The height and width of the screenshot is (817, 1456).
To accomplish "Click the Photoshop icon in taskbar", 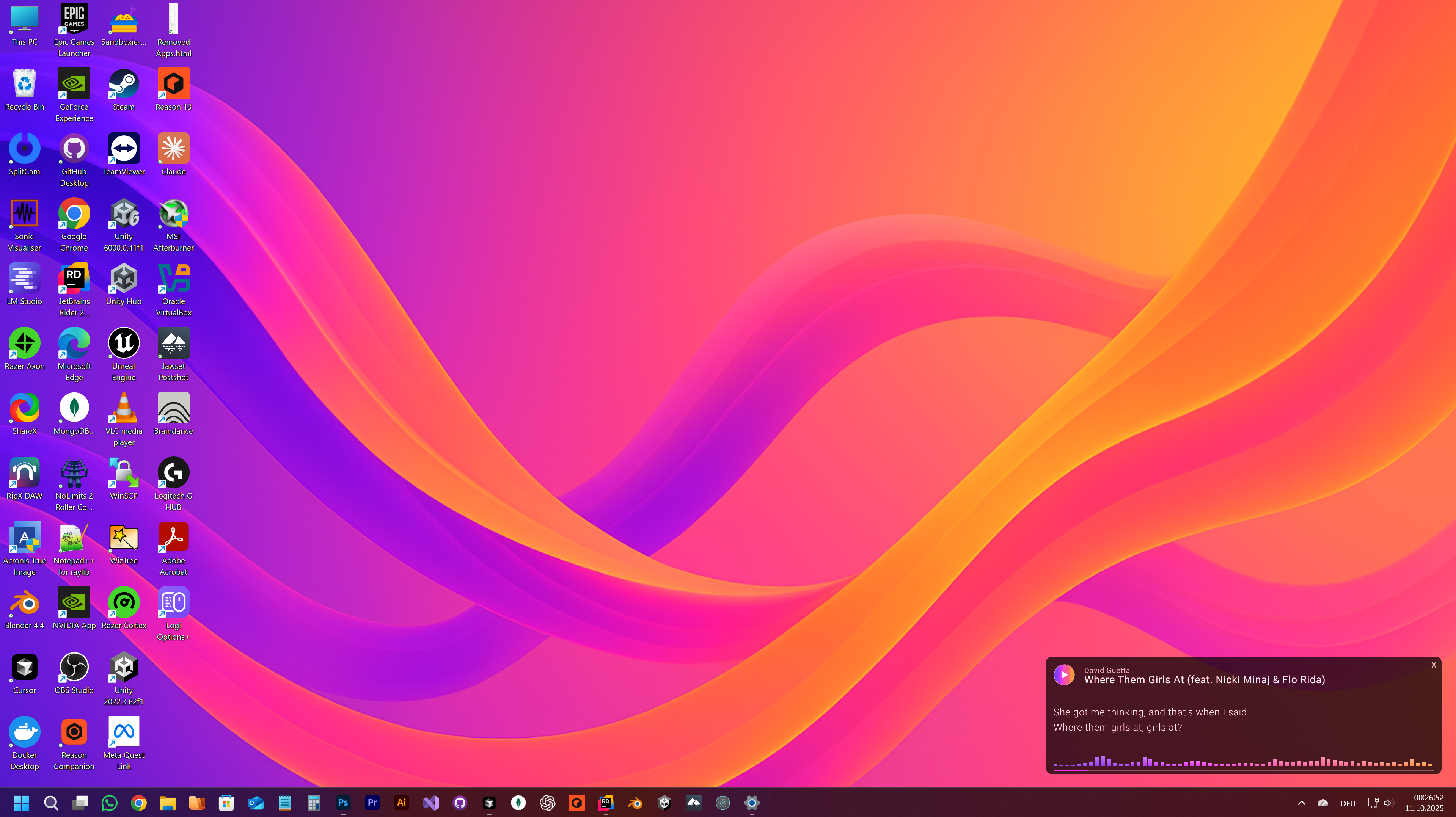I will point(342,802).
